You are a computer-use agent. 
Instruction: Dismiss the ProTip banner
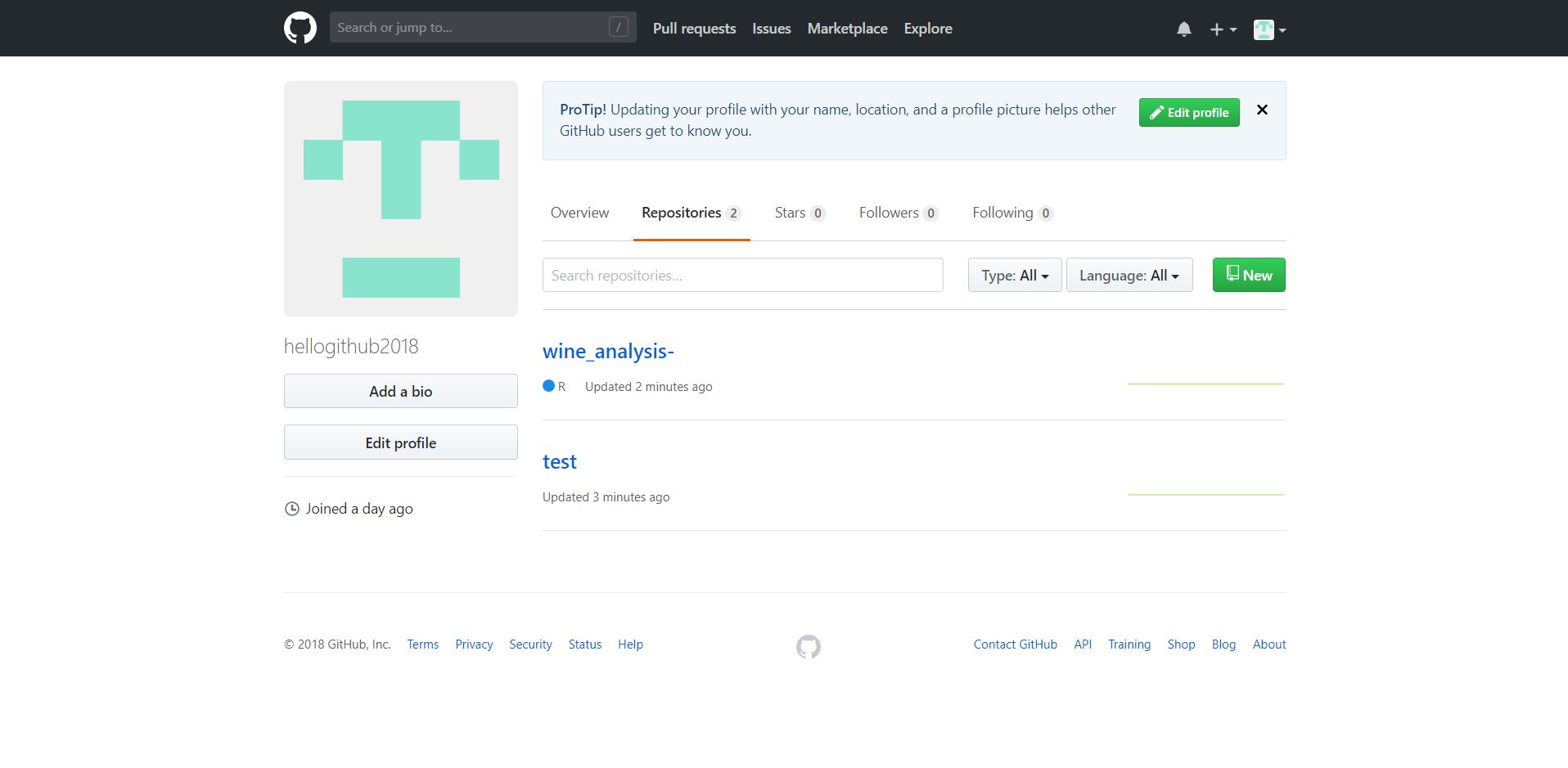coord(1262,110)
